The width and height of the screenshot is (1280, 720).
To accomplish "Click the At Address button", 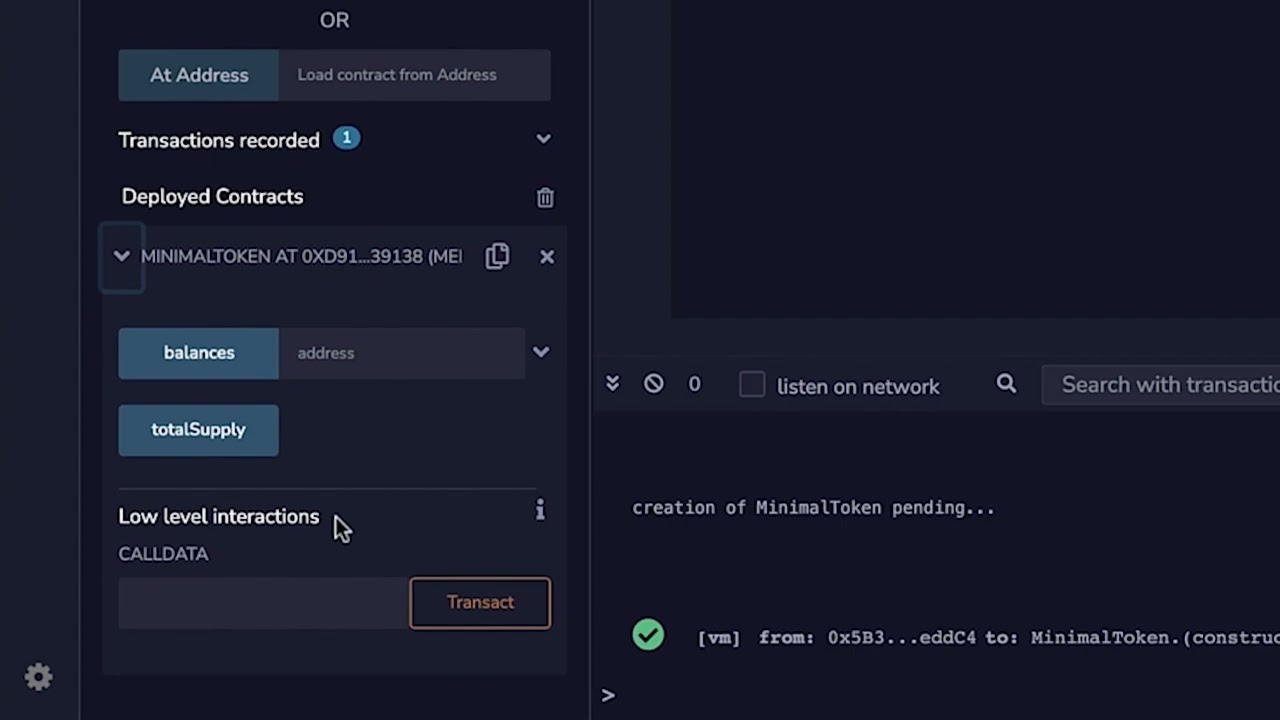I will click(x=198, y=75).
